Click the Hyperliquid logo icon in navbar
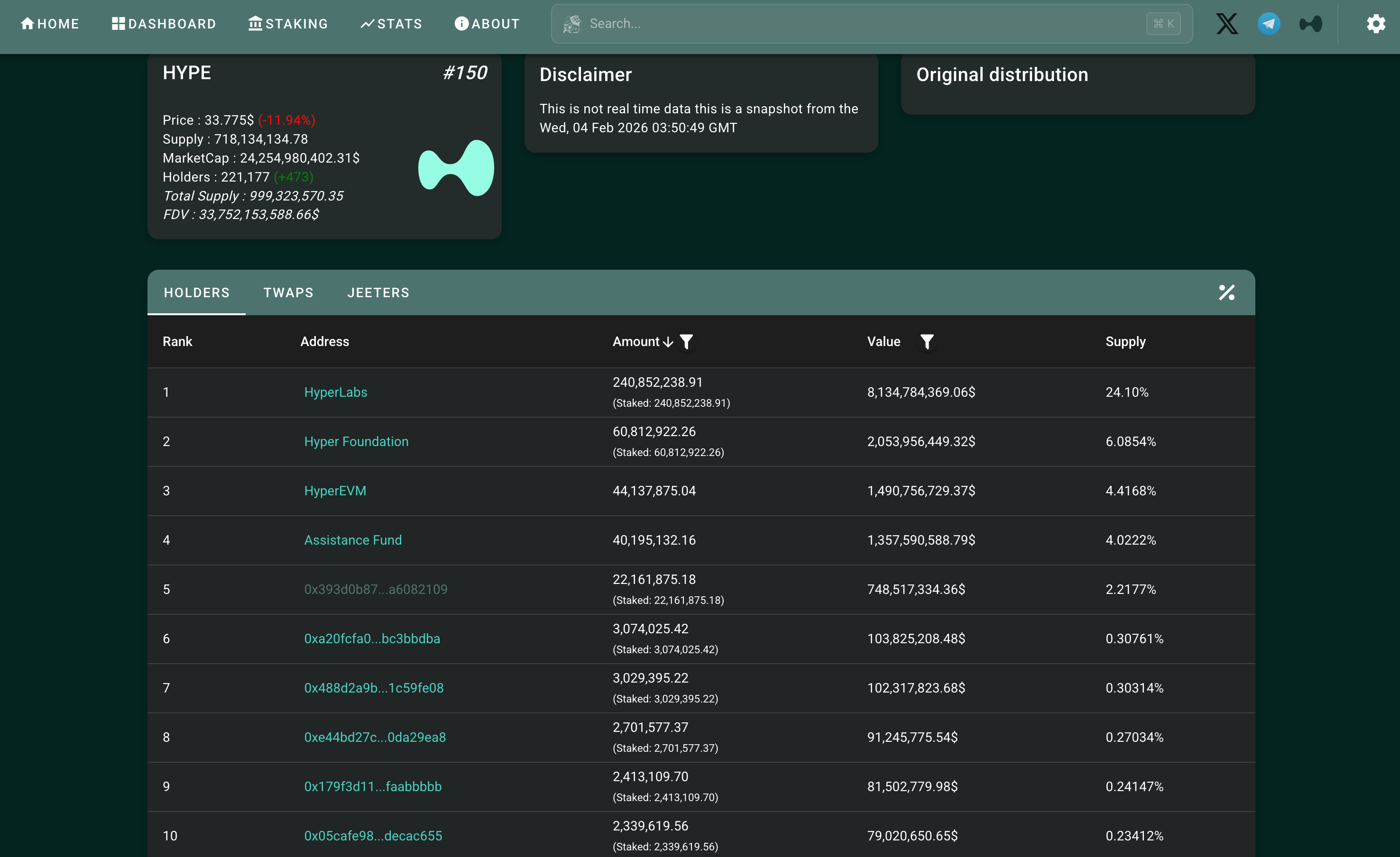The height and width of the screenshot is (857, 1400). tap(1310, 24)
